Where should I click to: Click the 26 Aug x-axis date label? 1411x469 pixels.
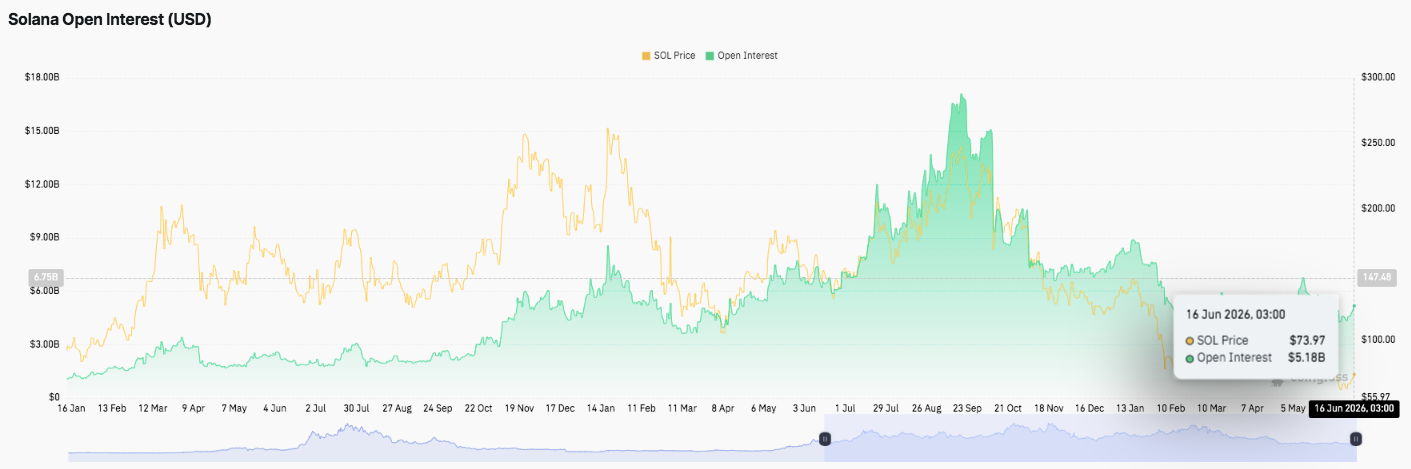point(927,409)
